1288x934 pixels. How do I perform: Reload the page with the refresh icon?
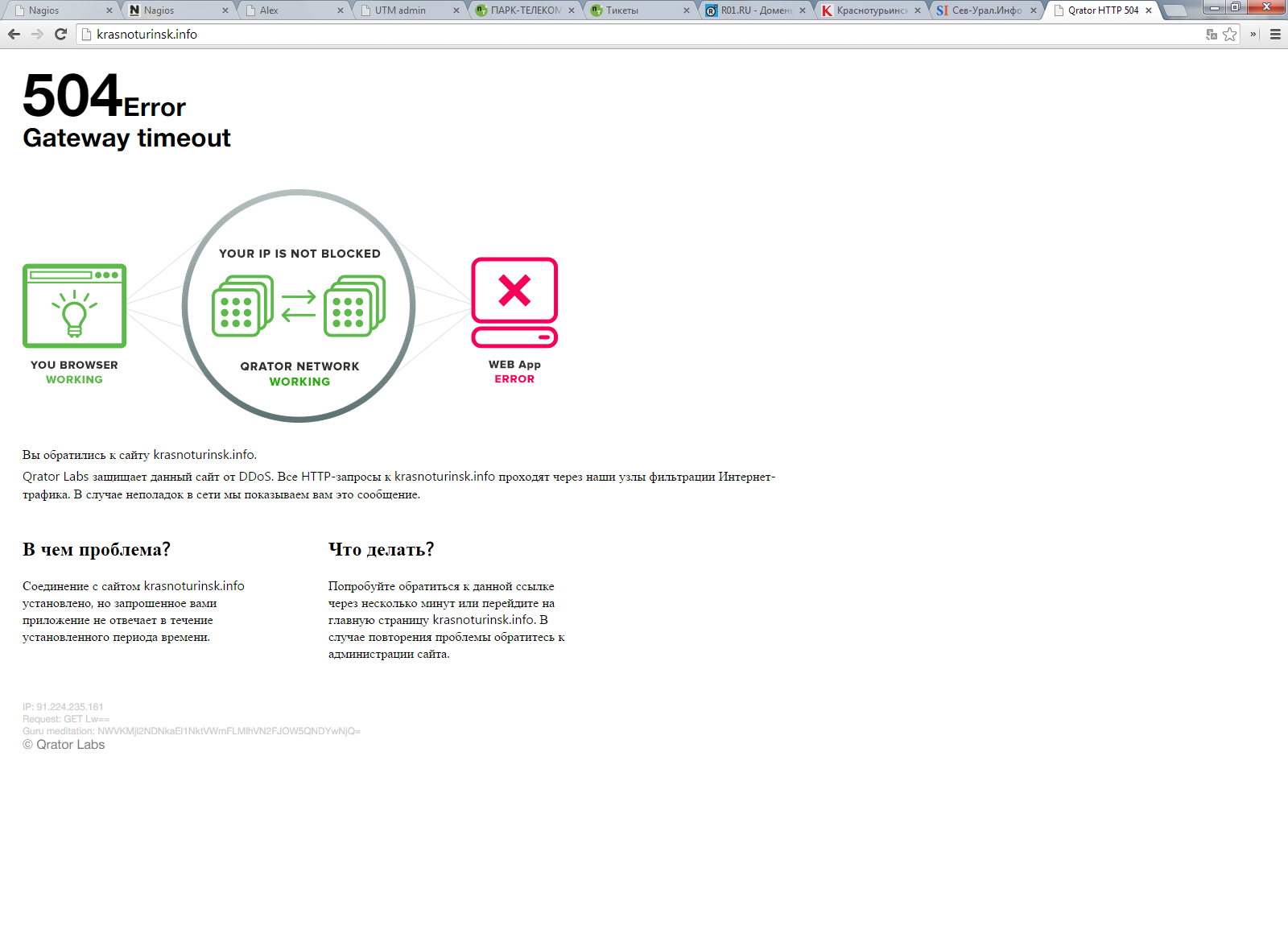click(x=60, y=34)
